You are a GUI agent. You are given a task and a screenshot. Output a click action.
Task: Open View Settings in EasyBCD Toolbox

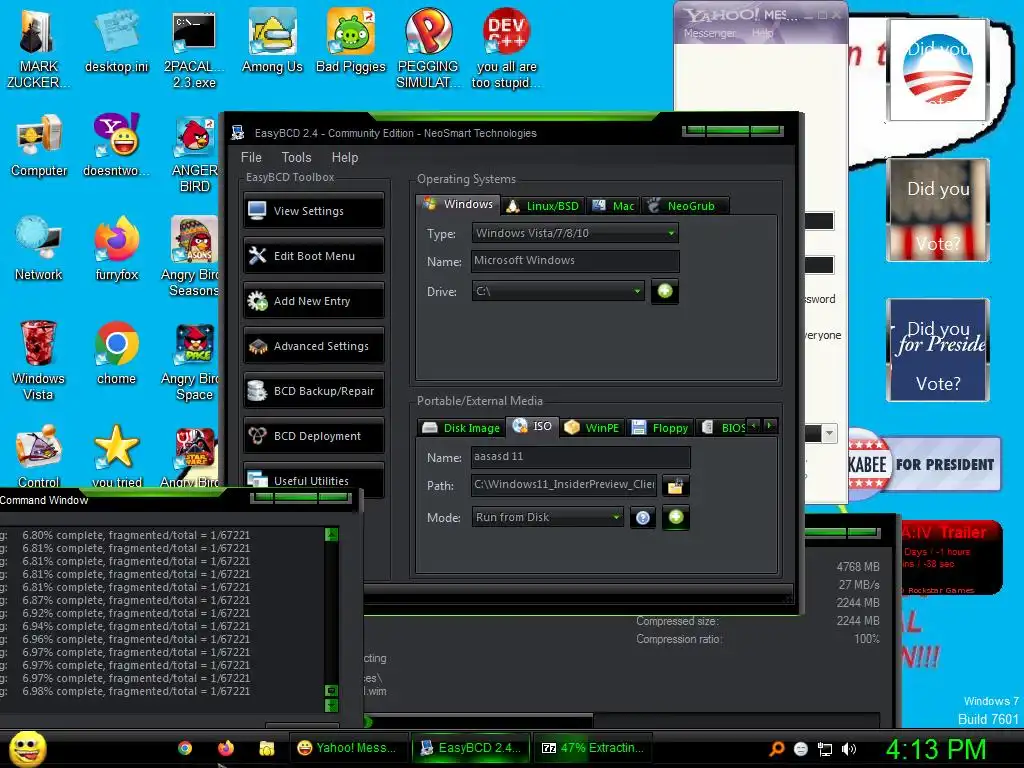313,210
